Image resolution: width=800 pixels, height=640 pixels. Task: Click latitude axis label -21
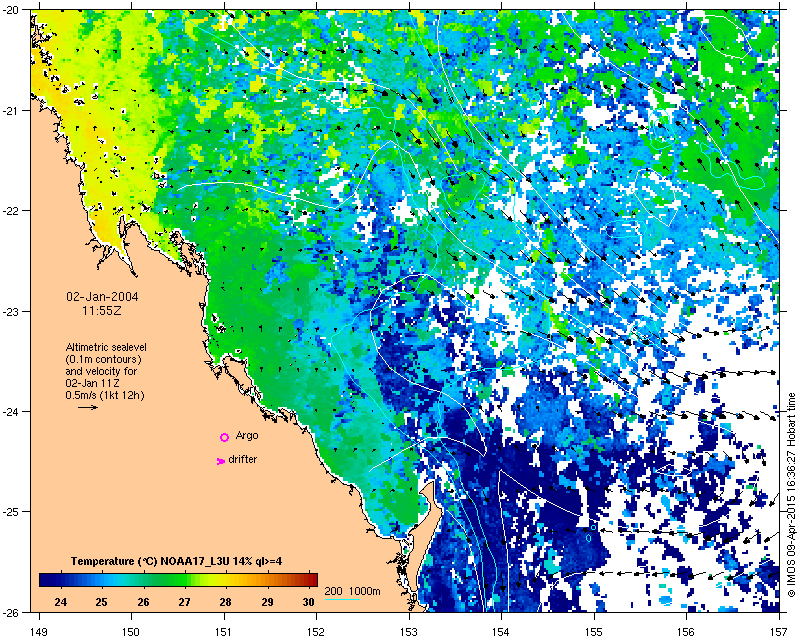pyautogui.click(x=12, y=111)
